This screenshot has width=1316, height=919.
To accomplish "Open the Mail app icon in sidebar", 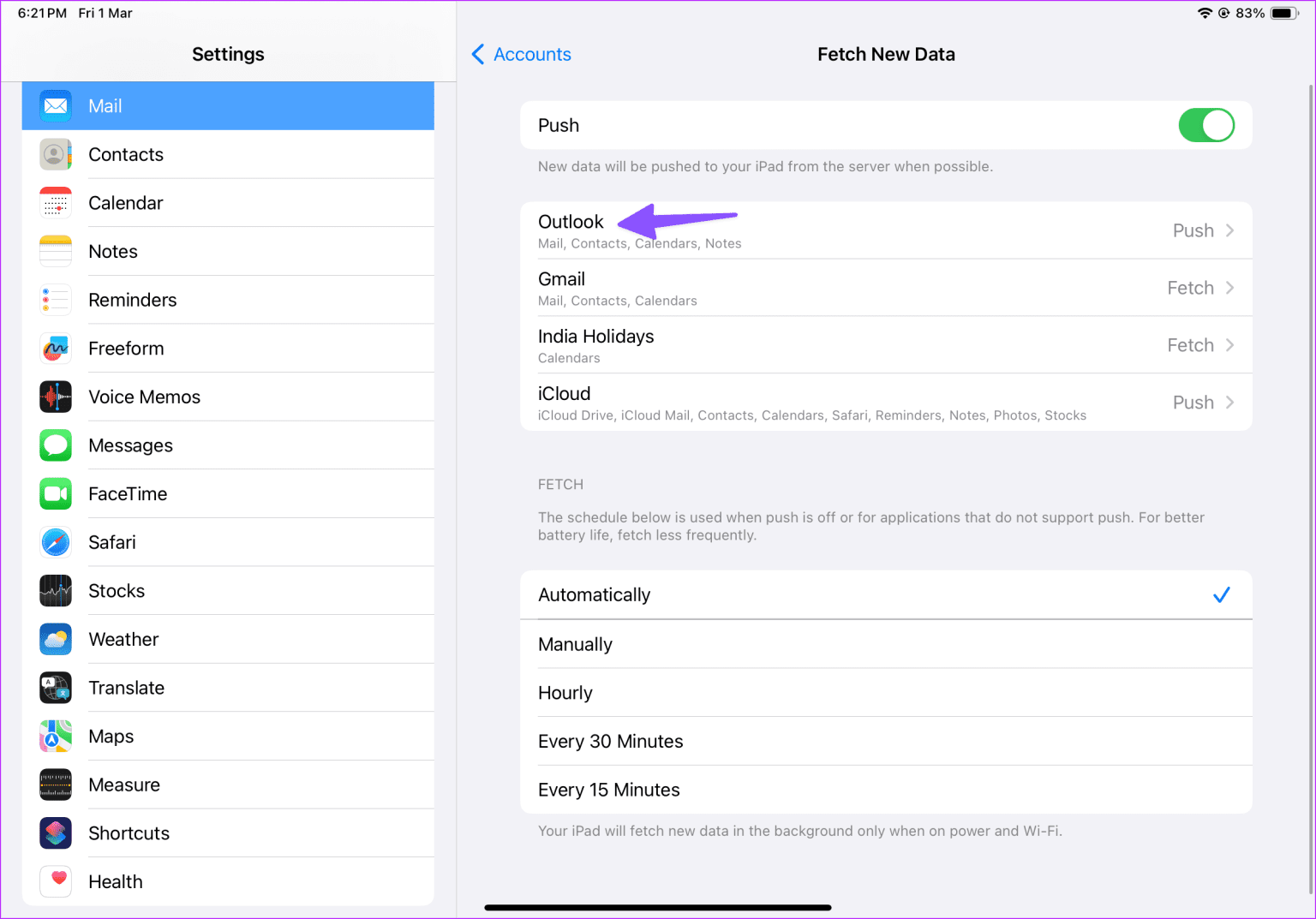I will pos(55,105).
